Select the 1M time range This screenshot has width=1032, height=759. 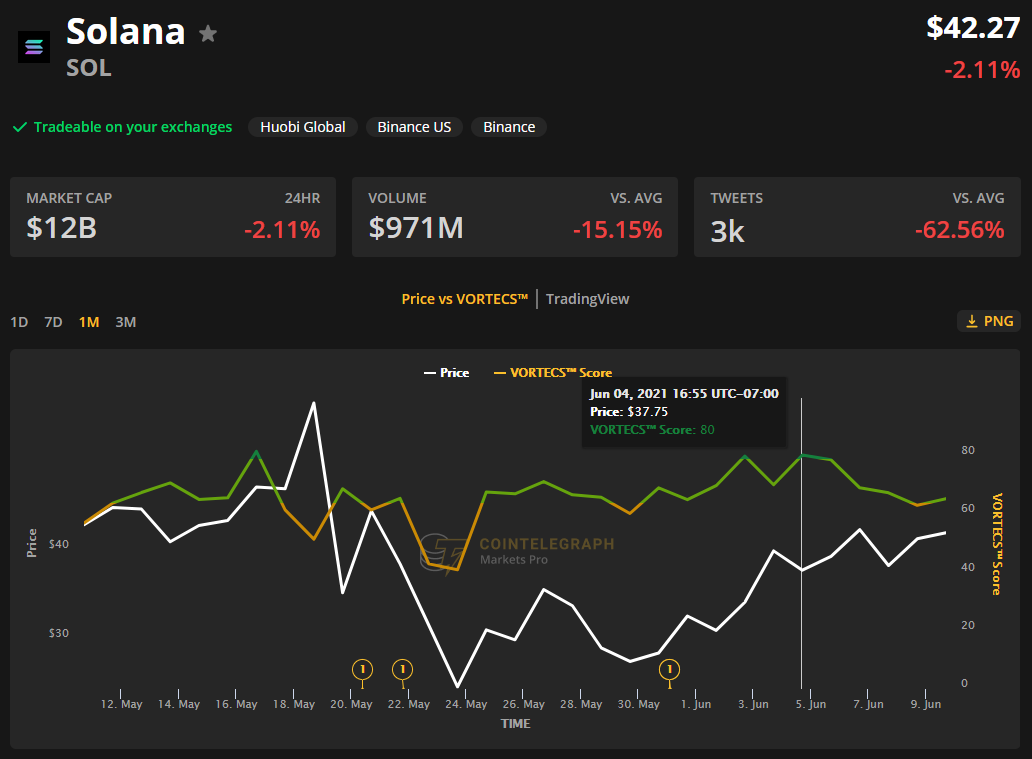click(89, 322)
